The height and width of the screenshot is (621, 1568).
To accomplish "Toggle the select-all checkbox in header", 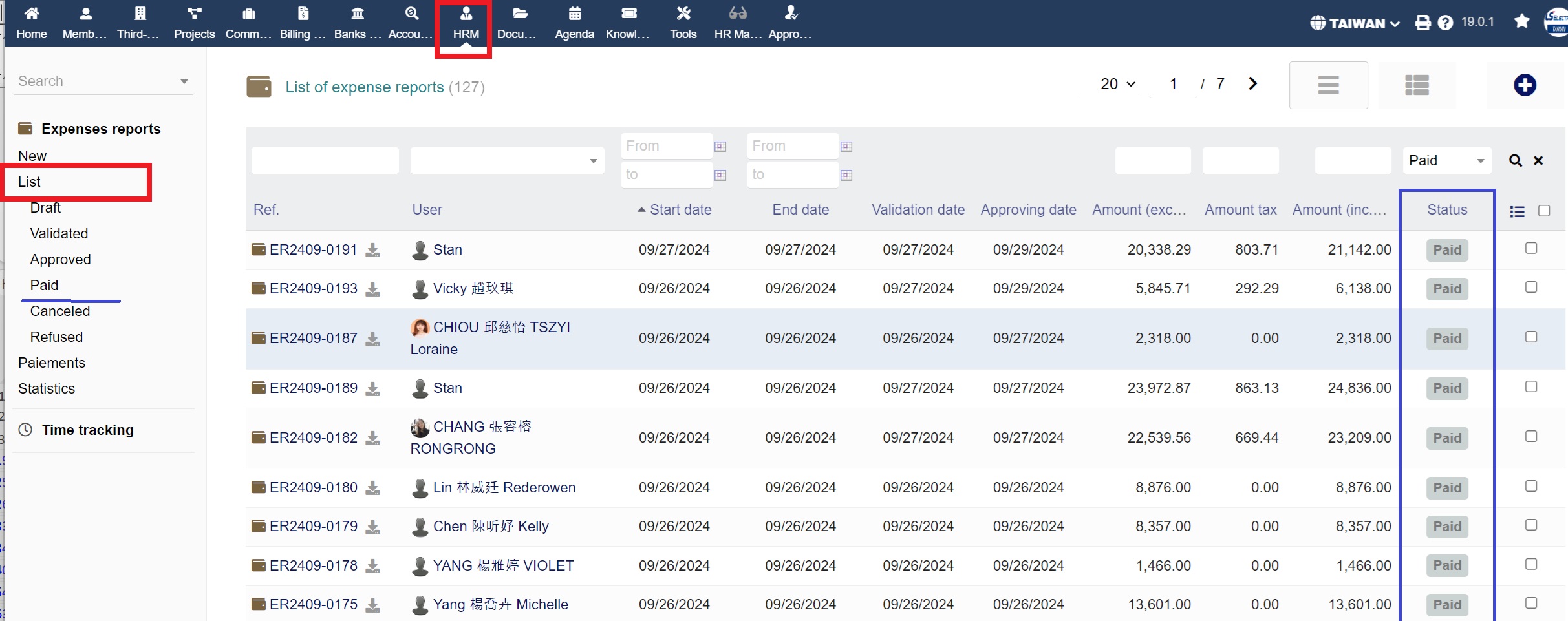I will tap(1544, 211).
